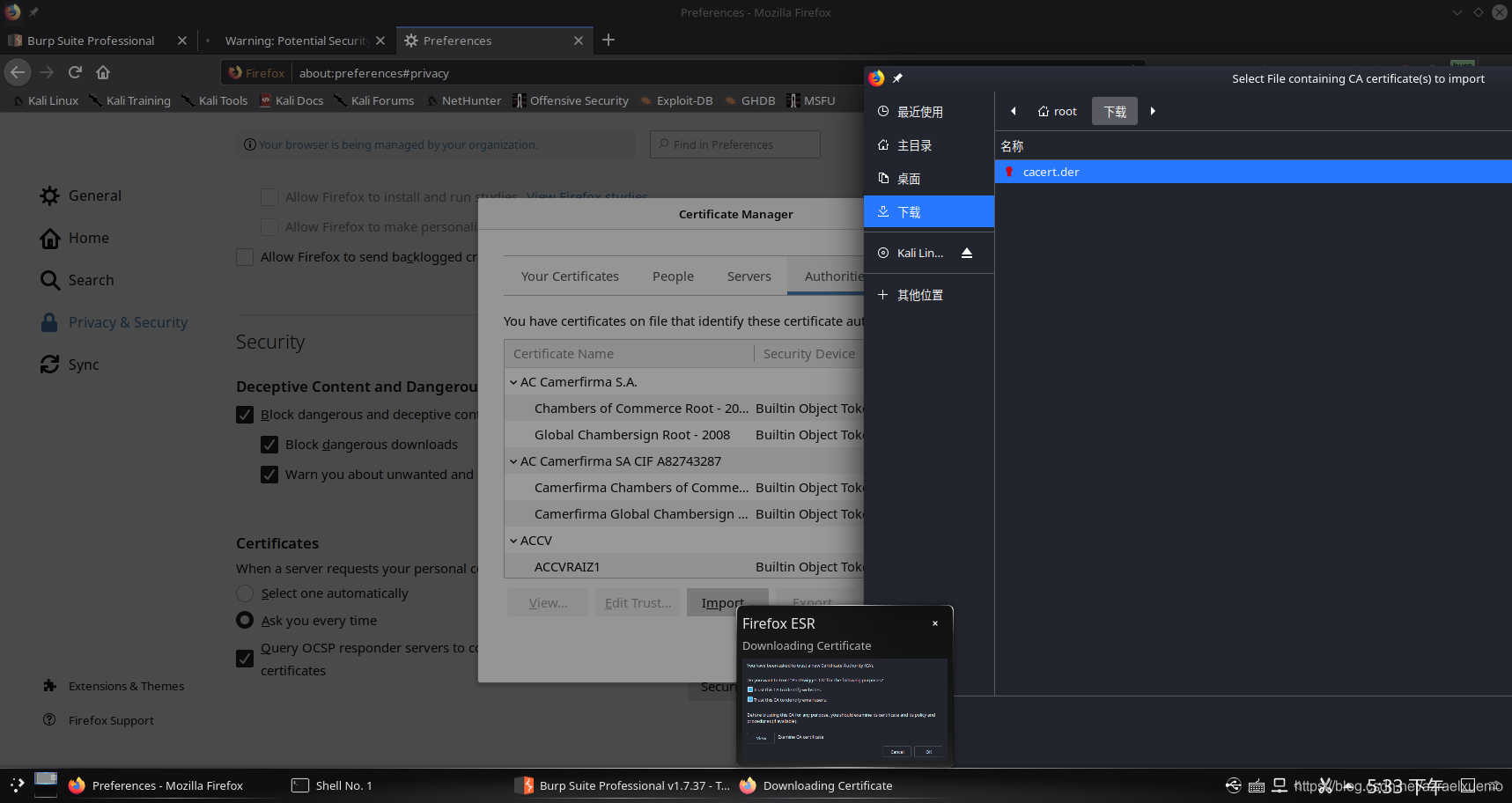Switch to People certificates tab
1512x803 pixels.
click(x=673, y=276)
